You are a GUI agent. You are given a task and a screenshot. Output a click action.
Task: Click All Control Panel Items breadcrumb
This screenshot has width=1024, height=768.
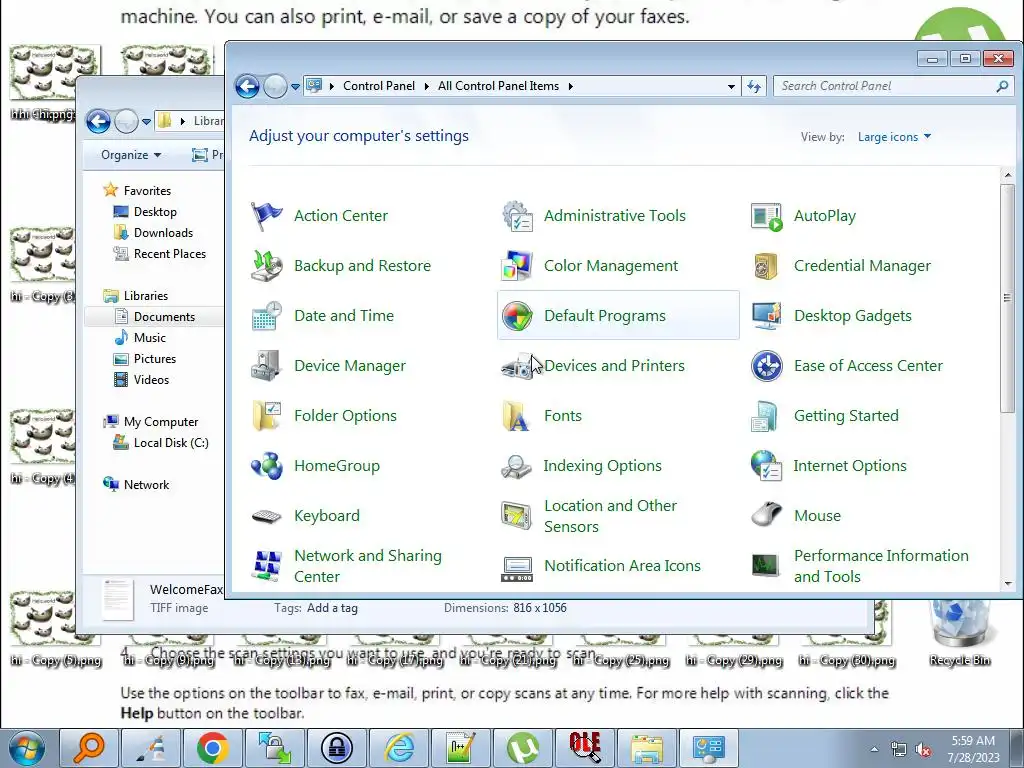tap(498, 86)
